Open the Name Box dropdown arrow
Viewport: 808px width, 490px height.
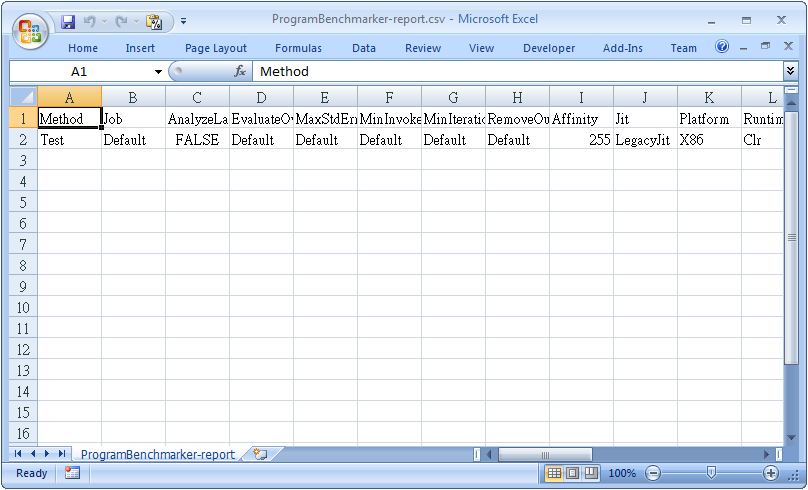[158, 72]
